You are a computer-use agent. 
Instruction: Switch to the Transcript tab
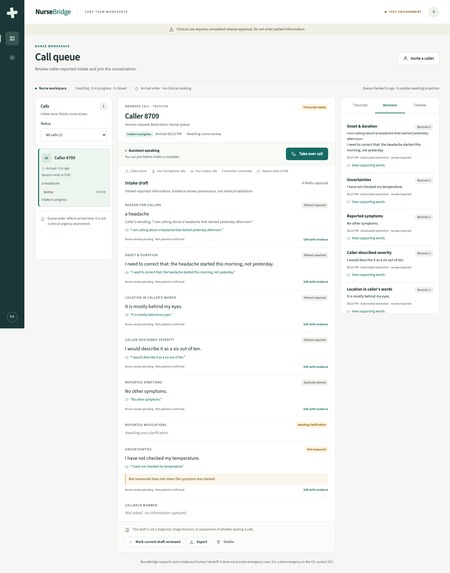[x=360, y=105]
